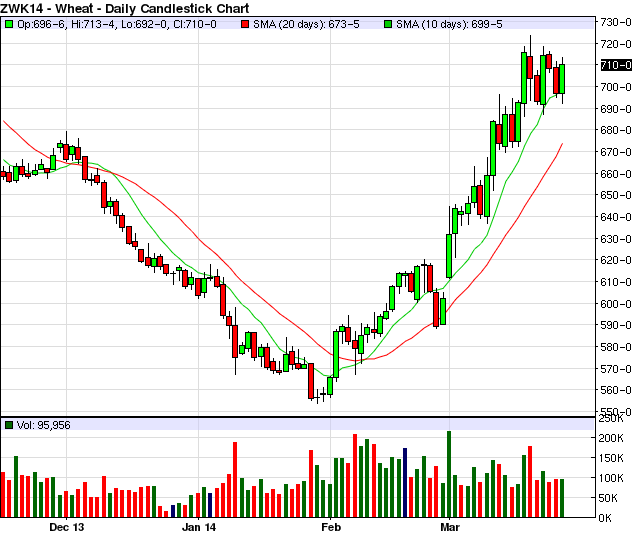Click the 700-0 price axis label
The width and height of the screenshot is (640, 536).
point(616,87)
